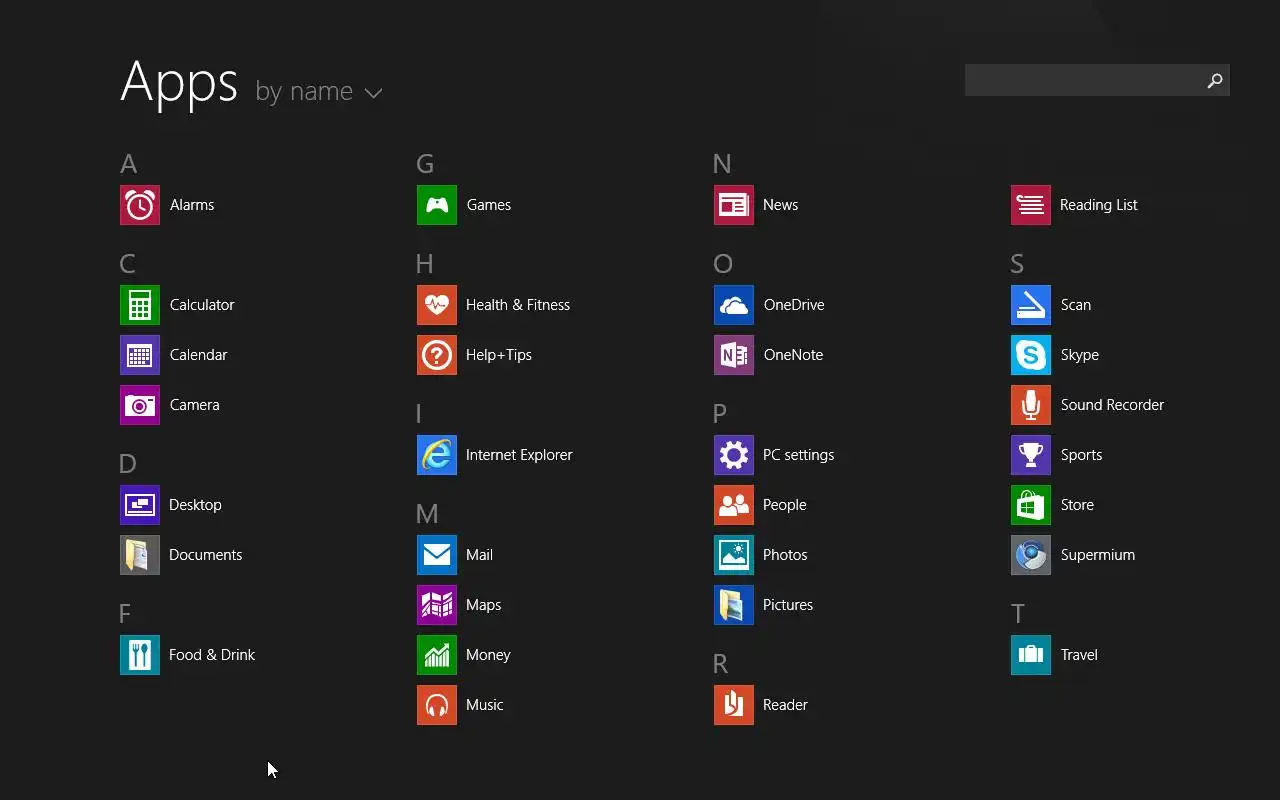Click the 'Reader' label text
Image resolution: width=1280 pixels, height=800 pixels.
tap(785, 705)
